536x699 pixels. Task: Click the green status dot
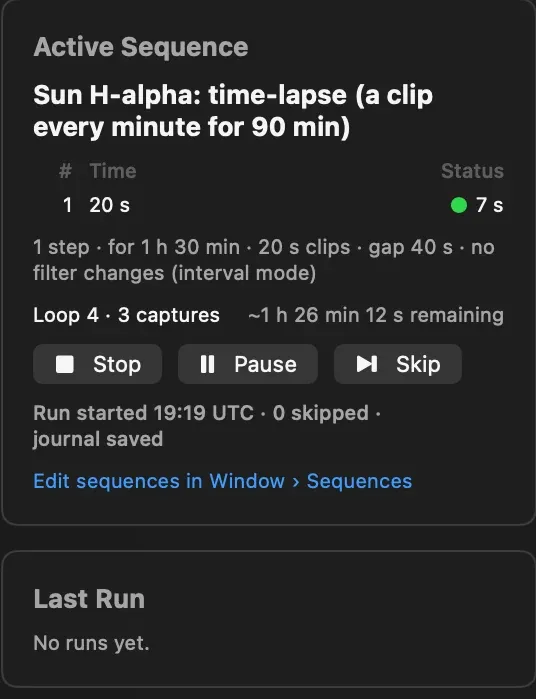coord(459,206)
